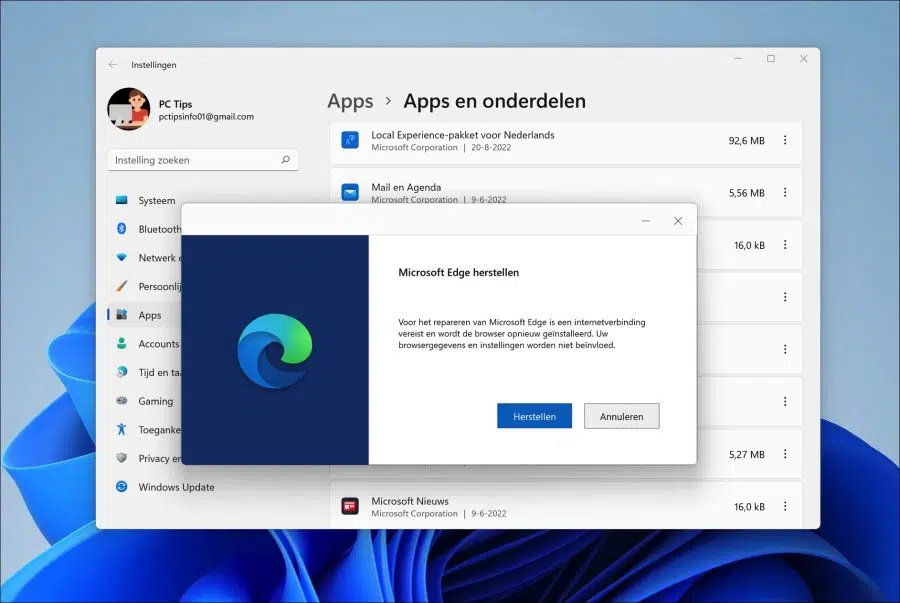
Task: Minimize the Microsoft Edge herstellen dialog
Action: [x=646, y=221]
